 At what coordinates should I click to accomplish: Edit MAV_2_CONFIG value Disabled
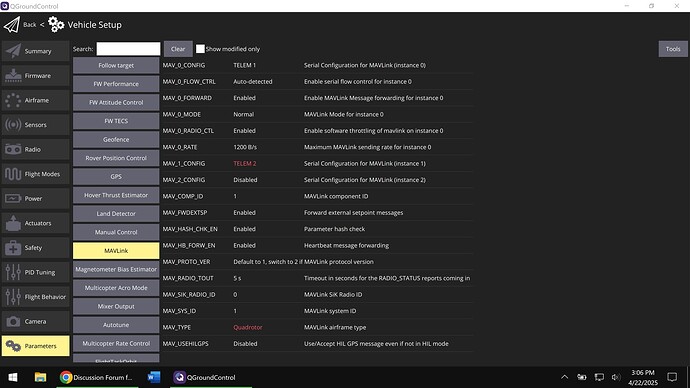tap(246, 180)
